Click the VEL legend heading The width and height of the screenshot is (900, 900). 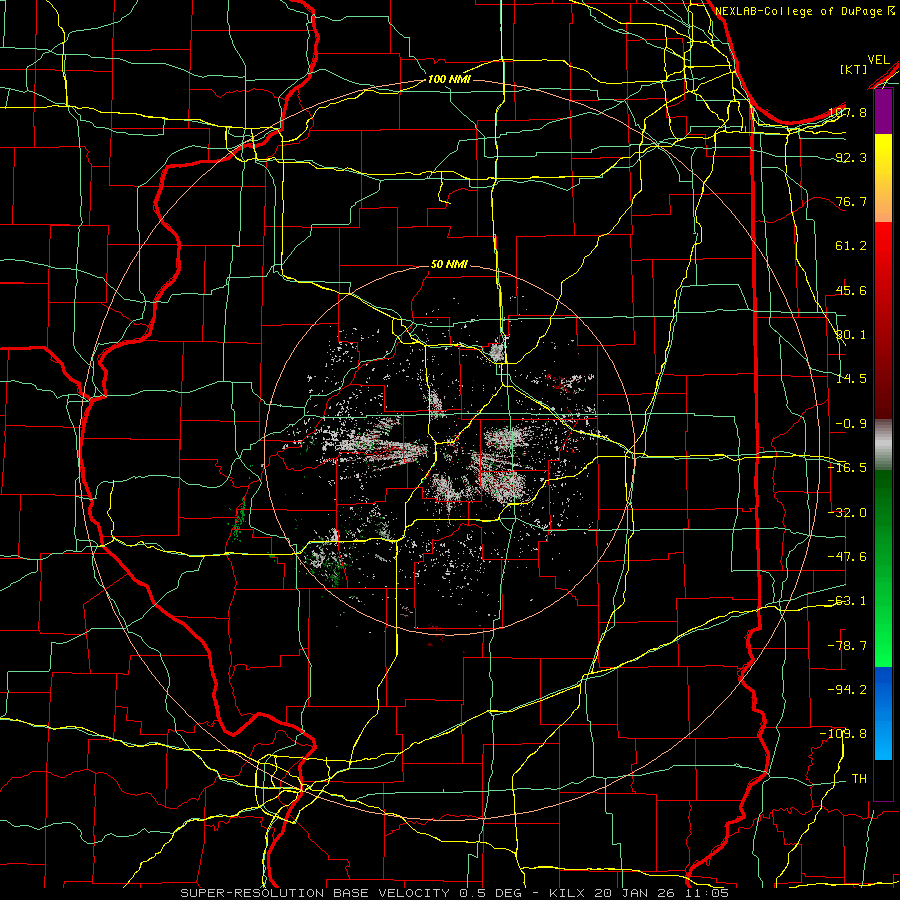[x=878, y=60]
